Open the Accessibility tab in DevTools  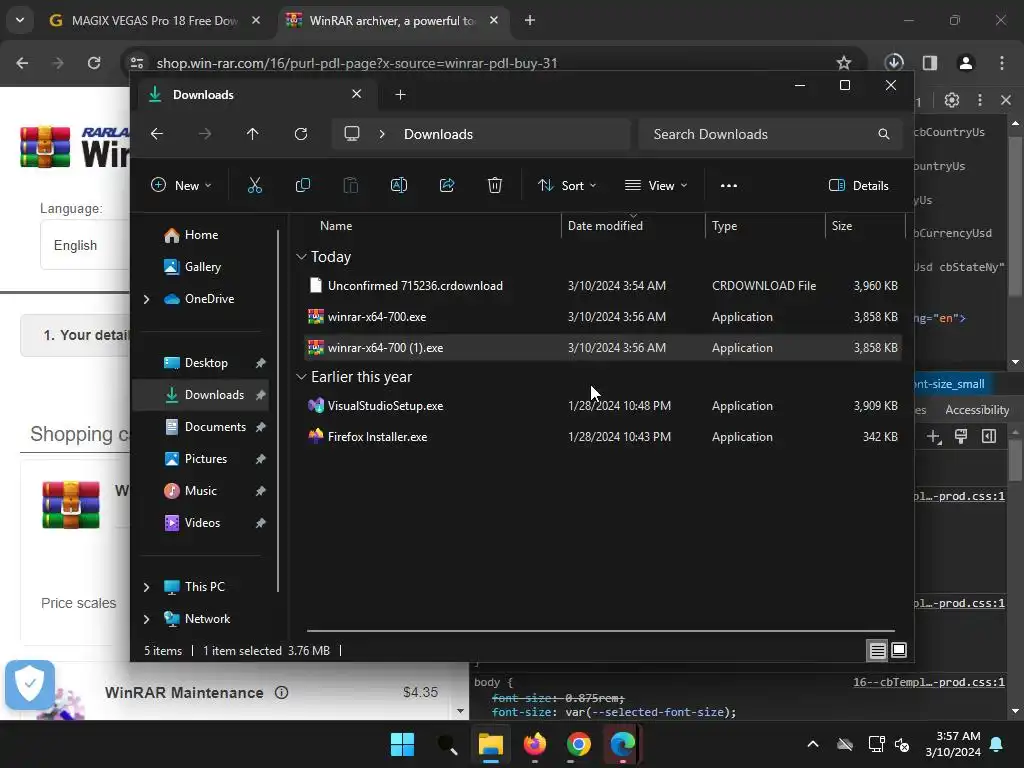[977, 409]
